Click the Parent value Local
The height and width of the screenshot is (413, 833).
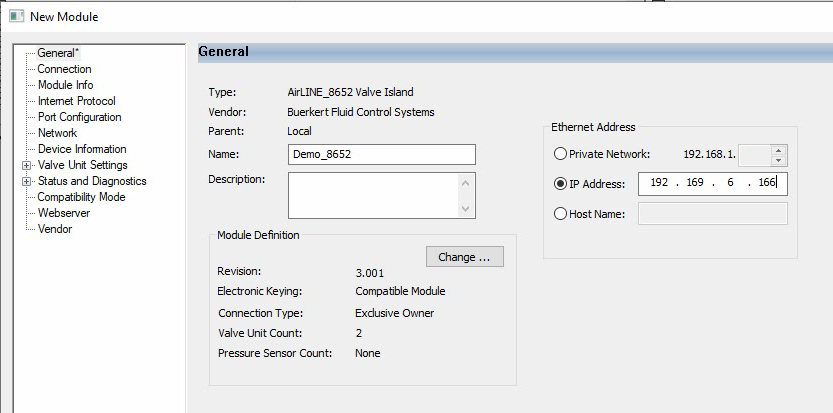click(x=299, y=131)
